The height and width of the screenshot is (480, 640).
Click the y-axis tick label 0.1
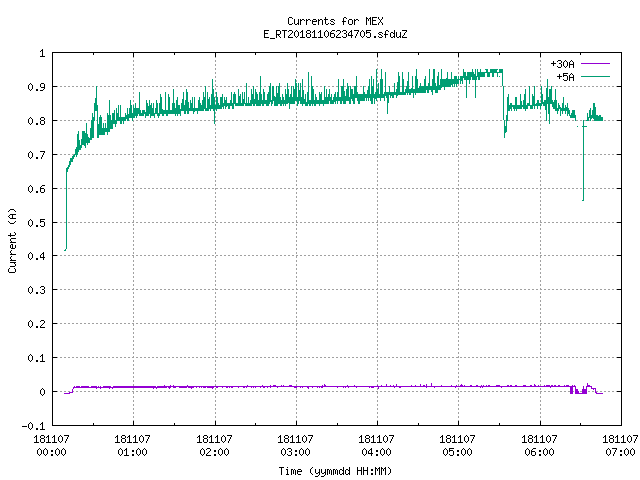click(x=36, y=358)
